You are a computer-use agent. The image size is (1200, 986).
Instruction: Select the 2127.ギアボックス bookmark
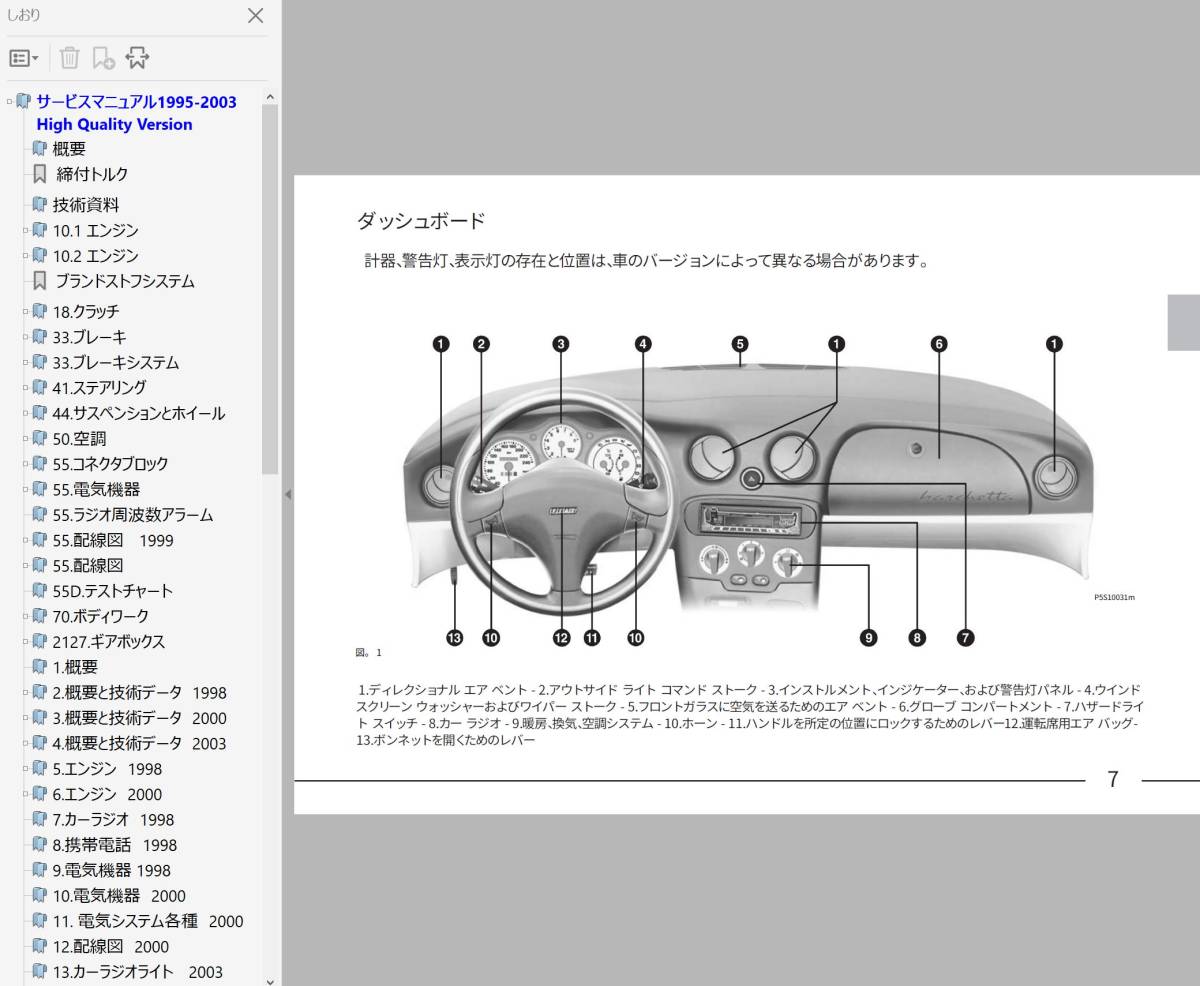tap(109, 641)
